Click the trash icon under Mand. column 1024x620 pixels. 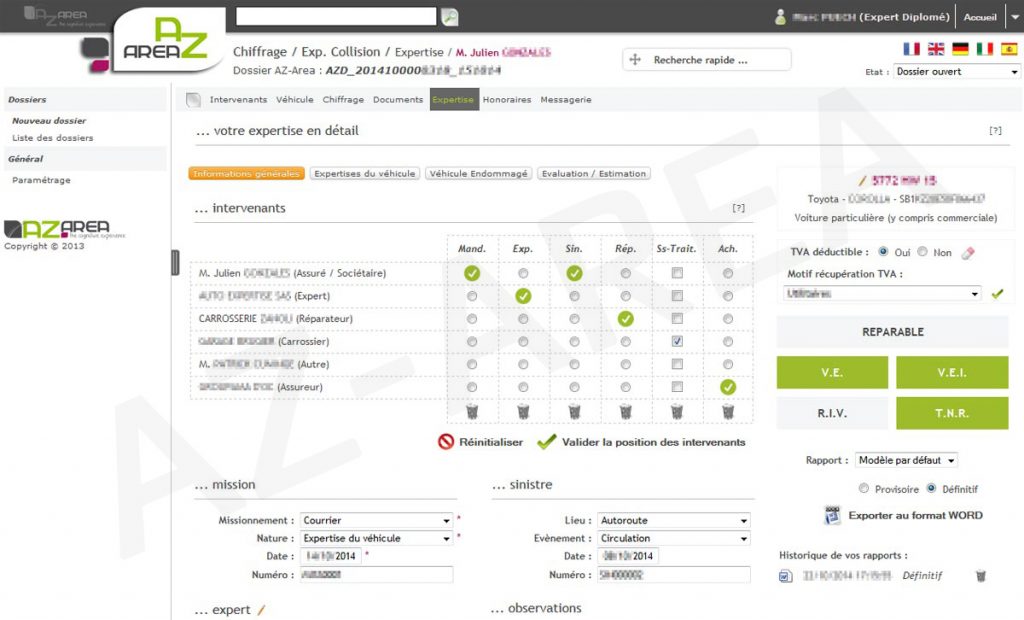pos(472,411)
